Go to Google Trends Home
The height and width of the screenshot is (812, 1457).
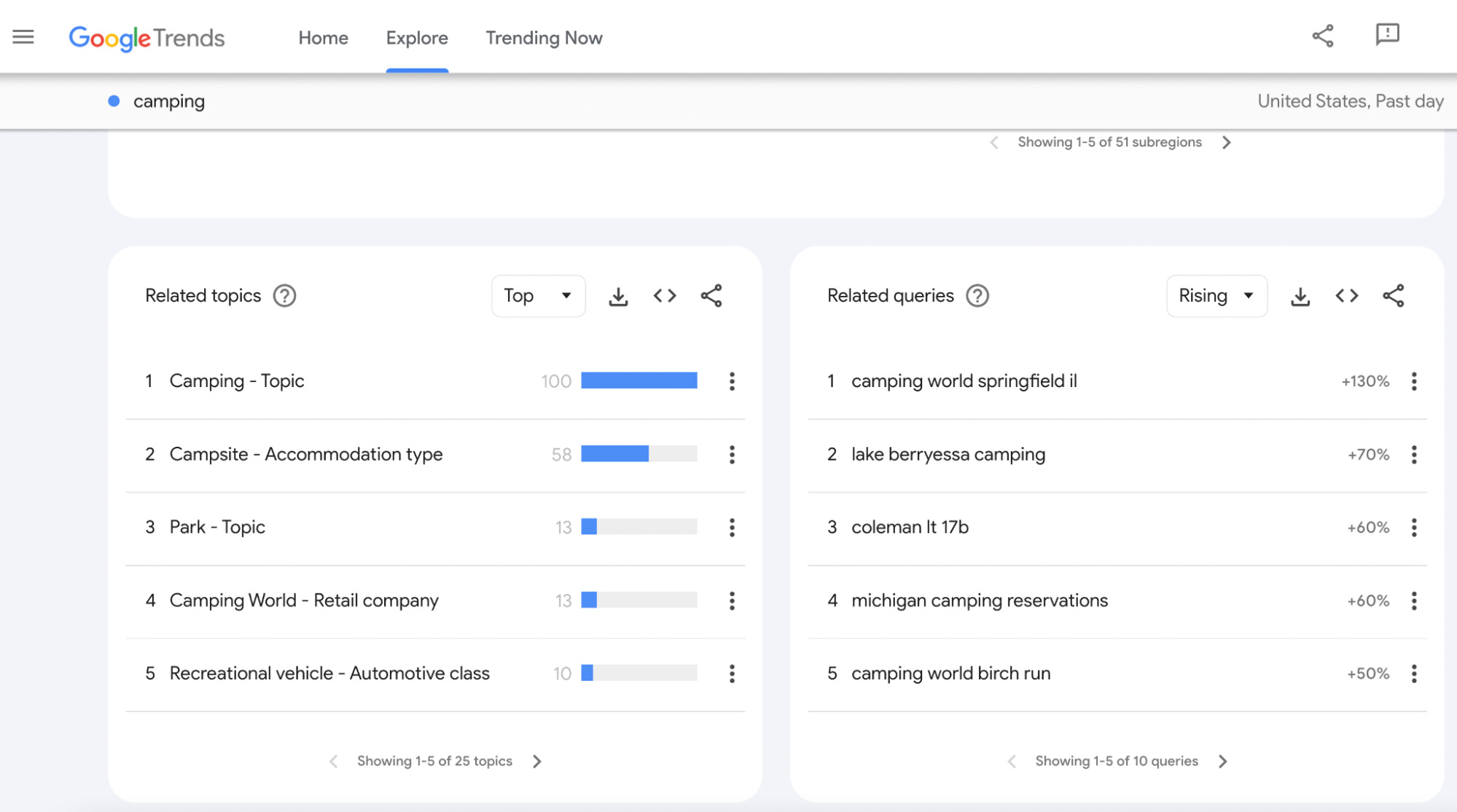click(322, 37)
